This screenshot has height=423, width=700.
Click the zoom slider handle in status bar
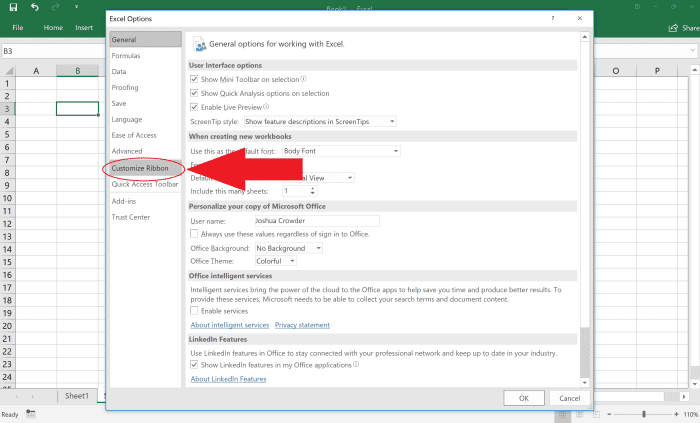[x=644, y=414]
